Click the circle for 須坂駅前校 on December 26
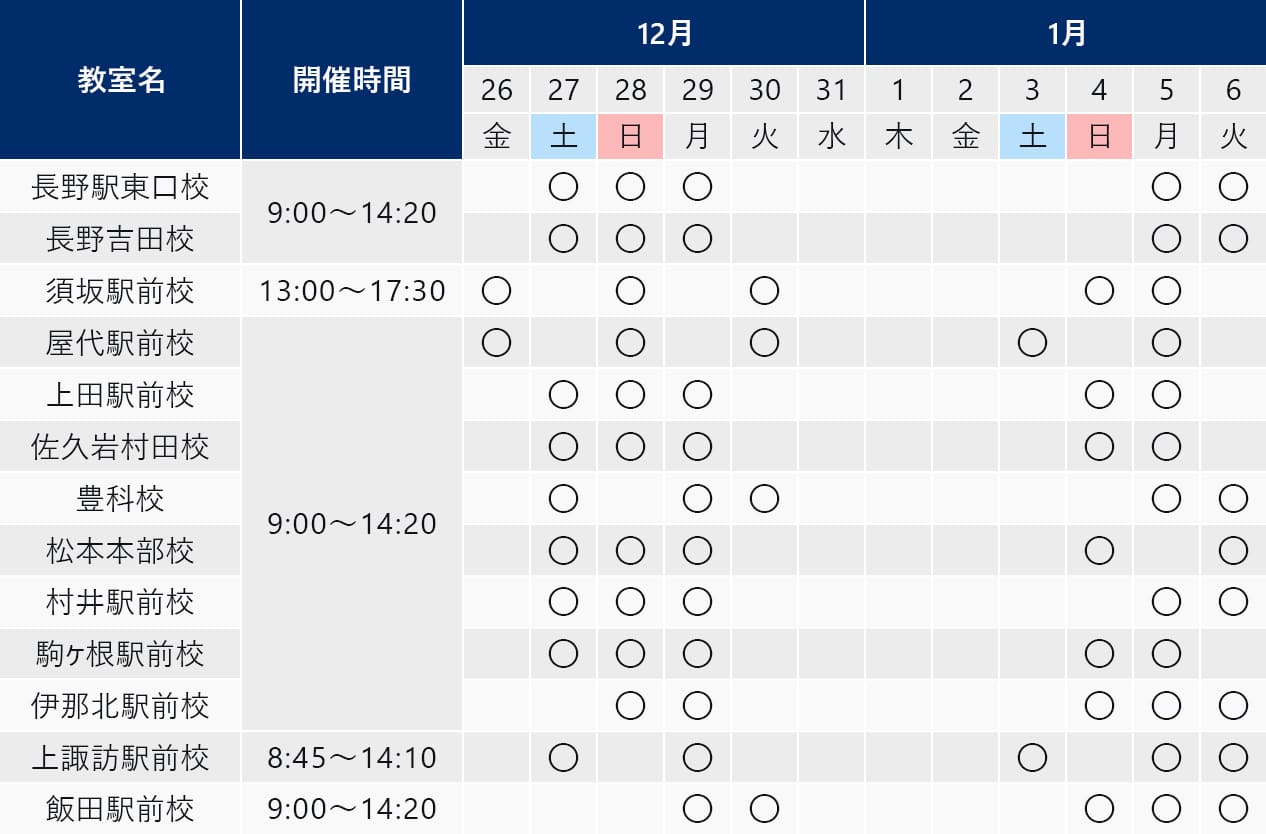Screen dimensions: 1266x834 (497, 291)
